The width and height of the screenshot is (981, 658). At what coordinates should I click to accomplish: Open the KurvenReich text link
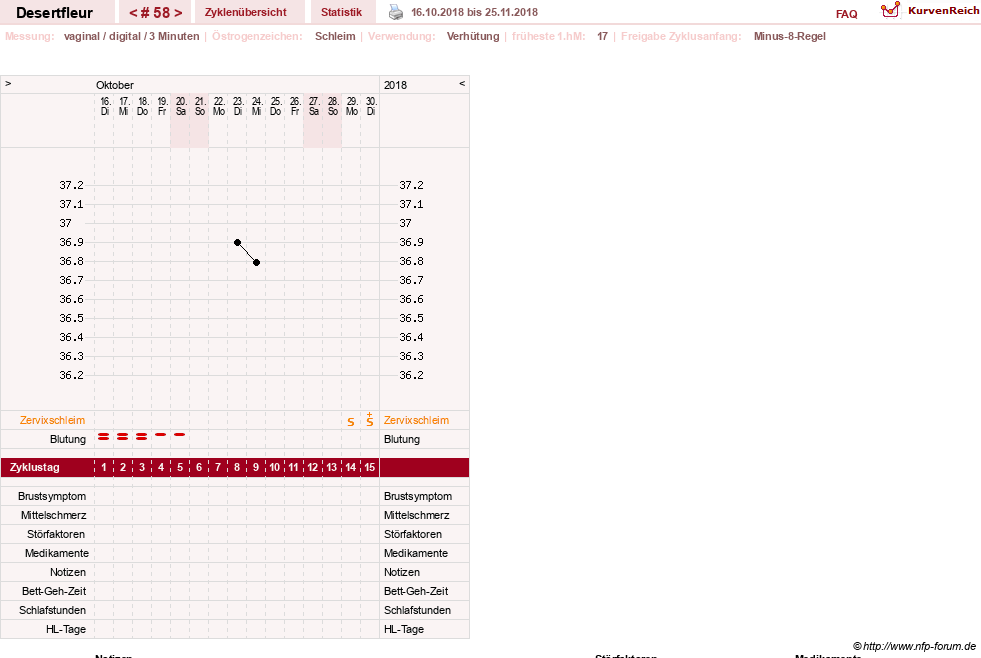(x=943, y=10)
